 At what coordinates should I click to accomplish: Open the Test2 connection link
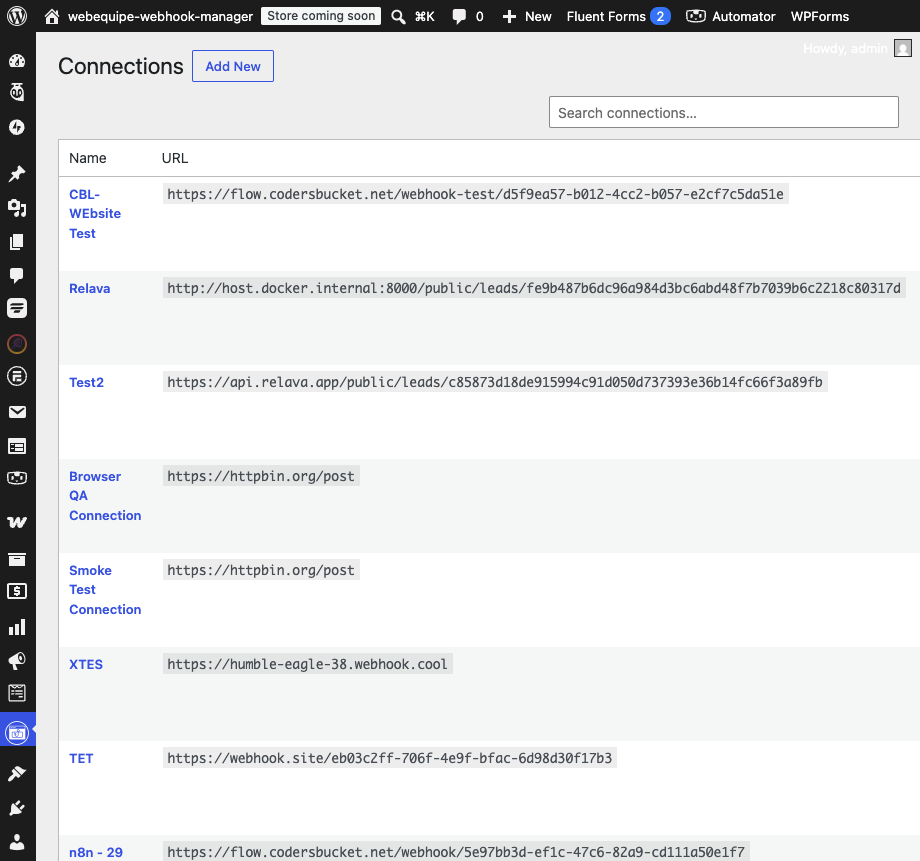click(x=86, y=382)
